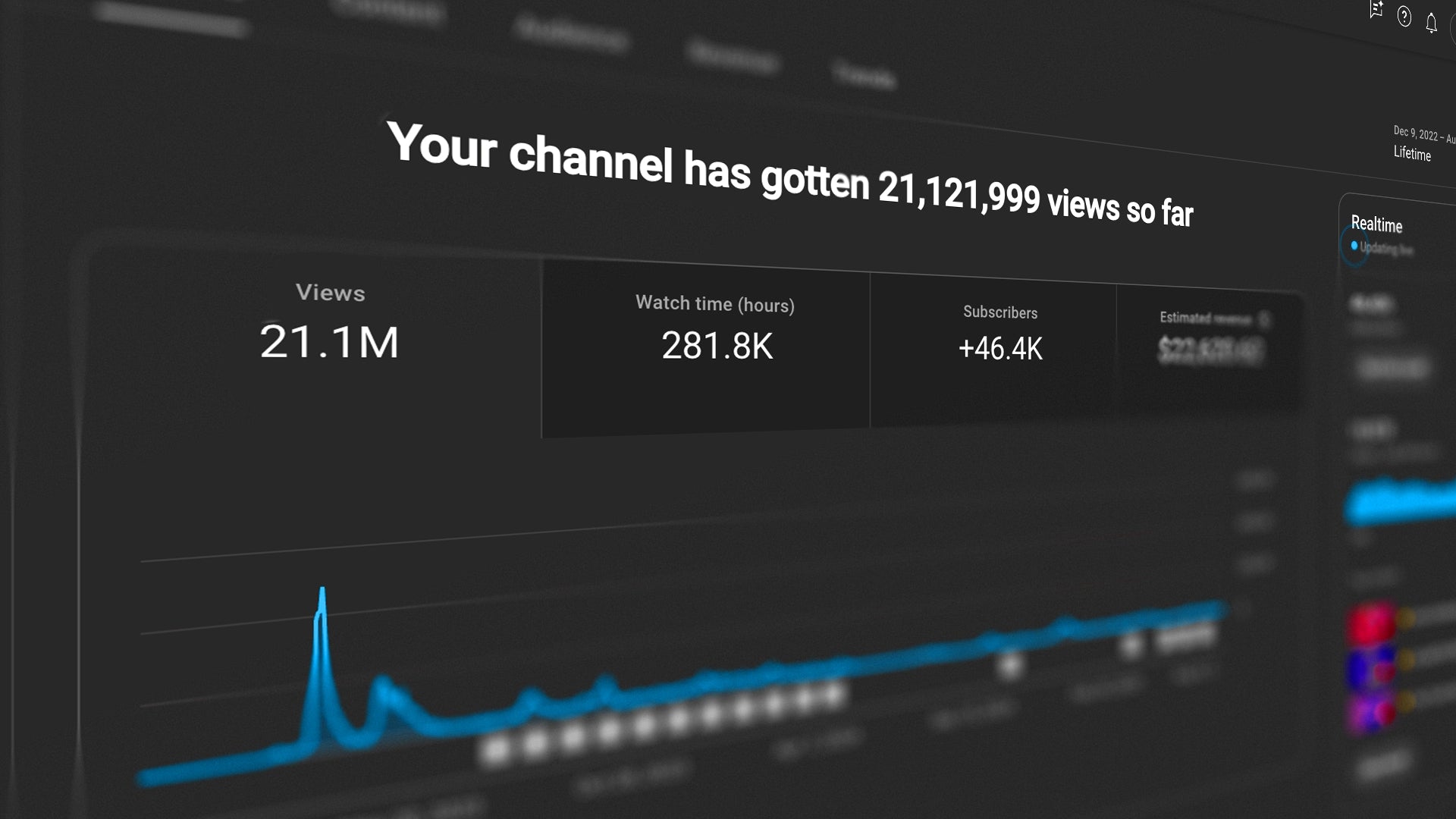Switch to the Audience analytics tab
Screen dimensions: 1456x819
[x=572, y=33]
